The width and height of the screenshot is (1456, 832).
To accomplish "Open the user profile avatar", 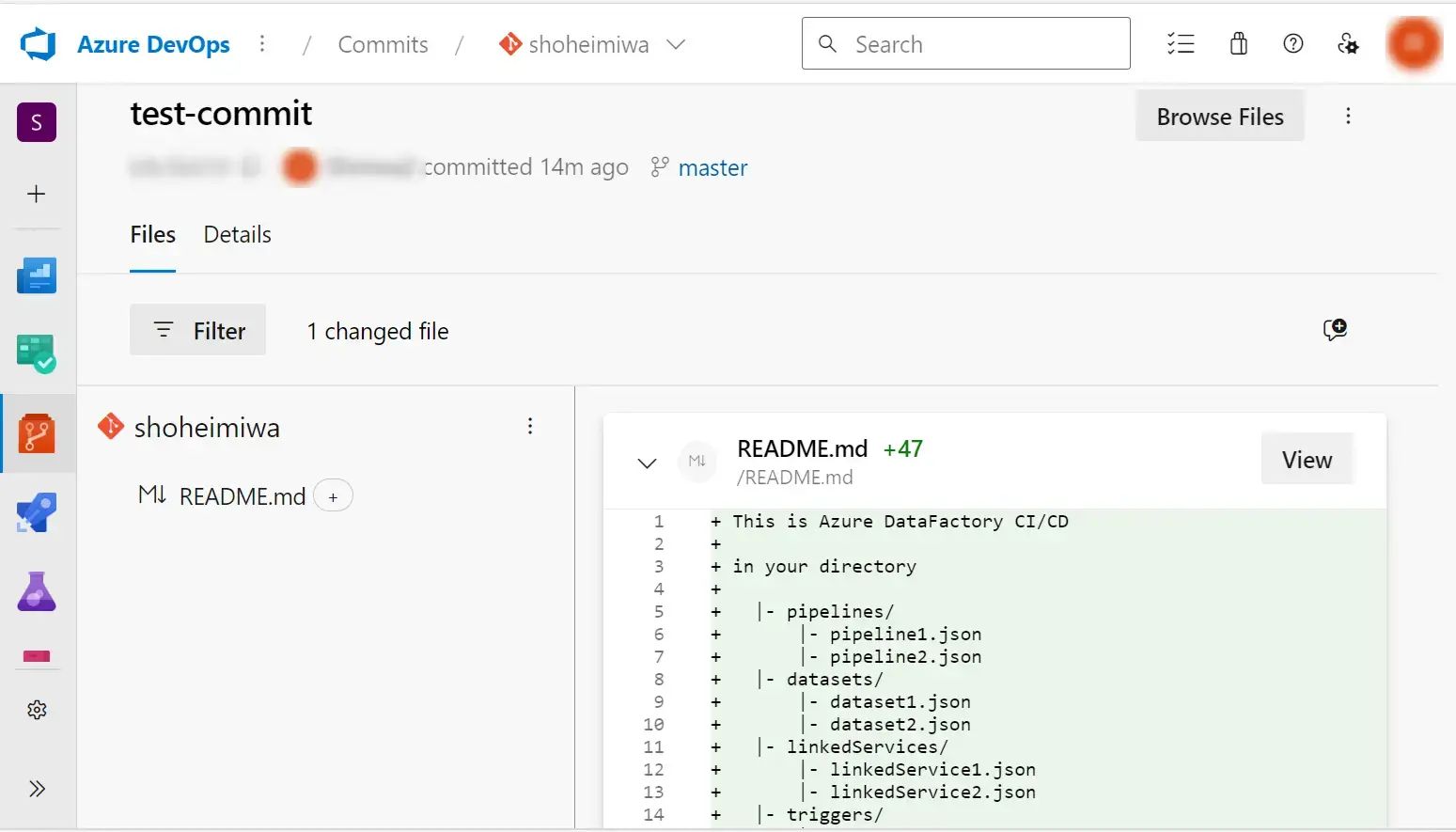I will tap(1414, 43).
